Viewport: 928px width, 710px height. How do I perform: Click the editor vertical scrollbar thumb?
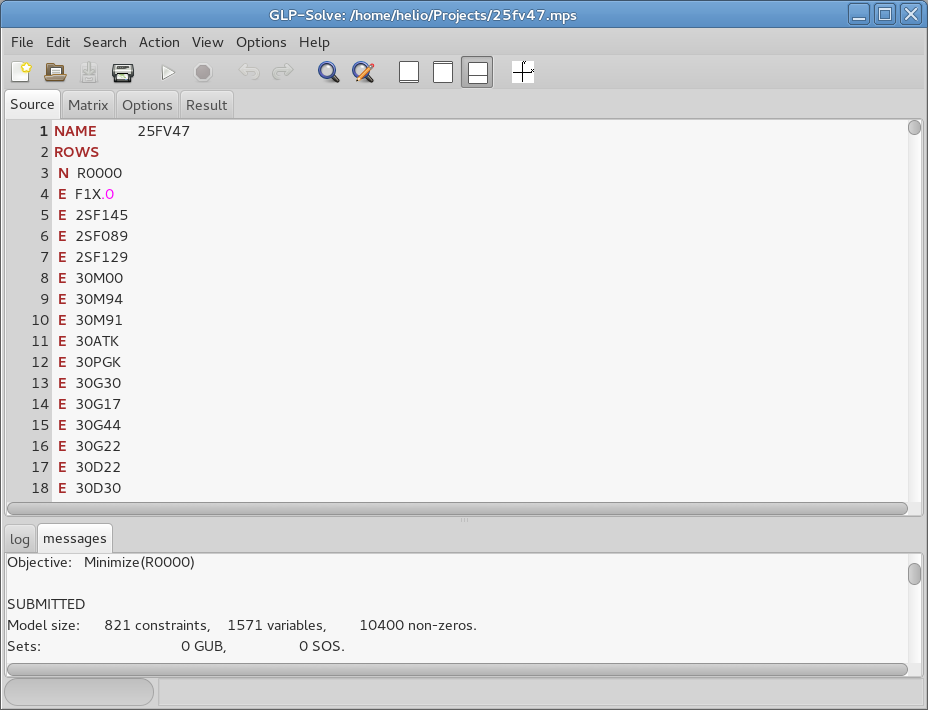[x=914, y=127]
